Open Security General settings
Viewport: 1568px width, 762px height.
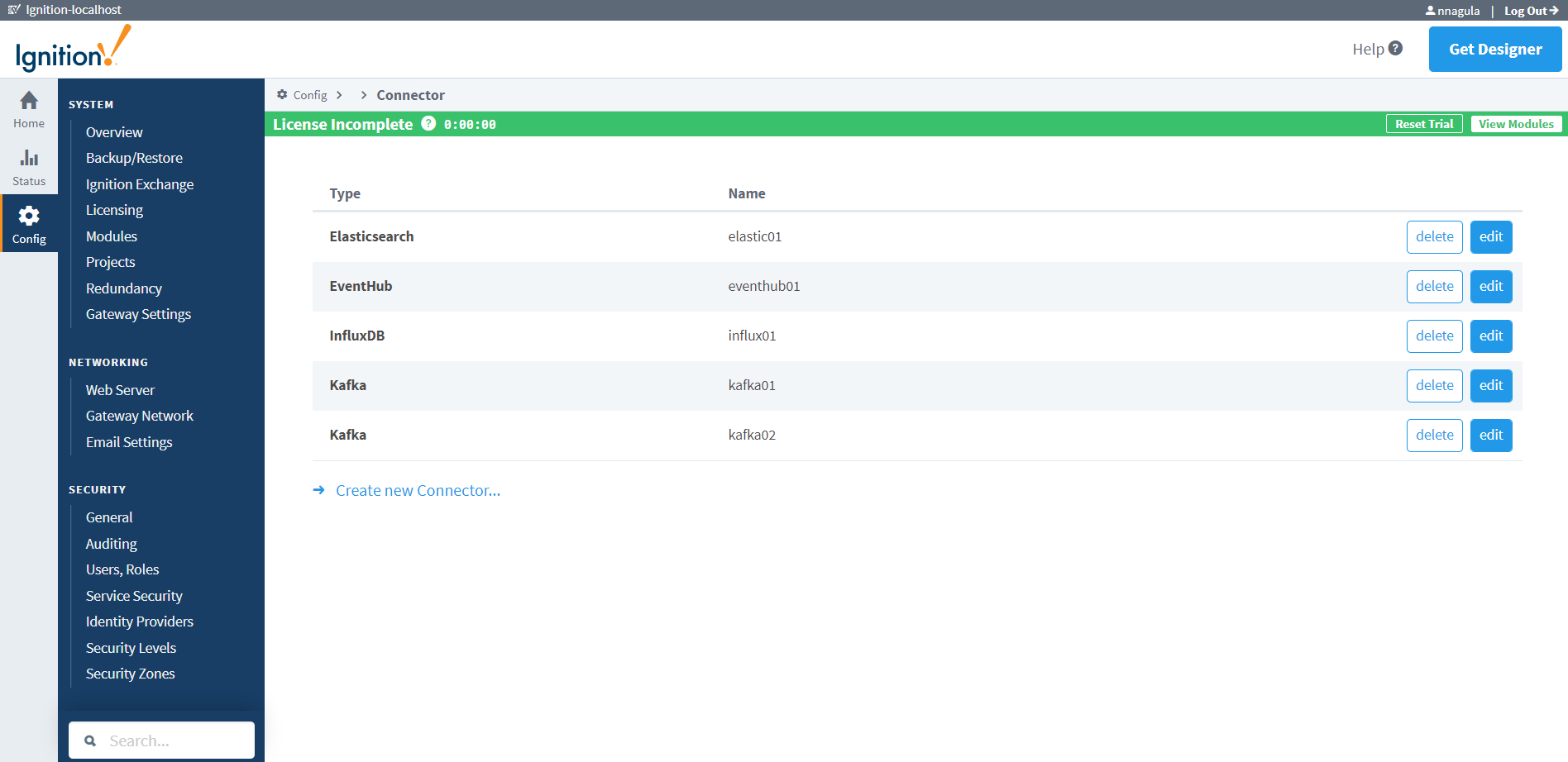[109, 517]
